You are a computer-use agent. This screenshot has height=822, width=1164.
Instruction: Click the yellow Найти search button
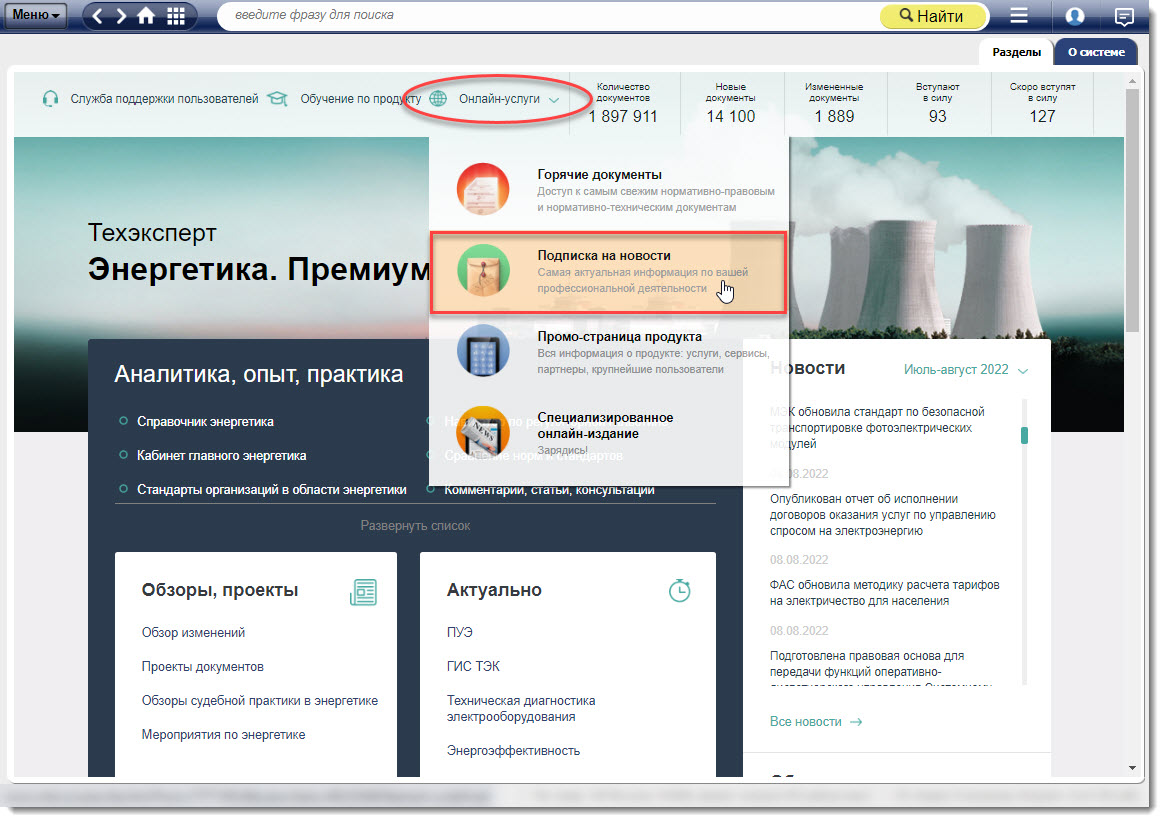click(x=933, y=16)
